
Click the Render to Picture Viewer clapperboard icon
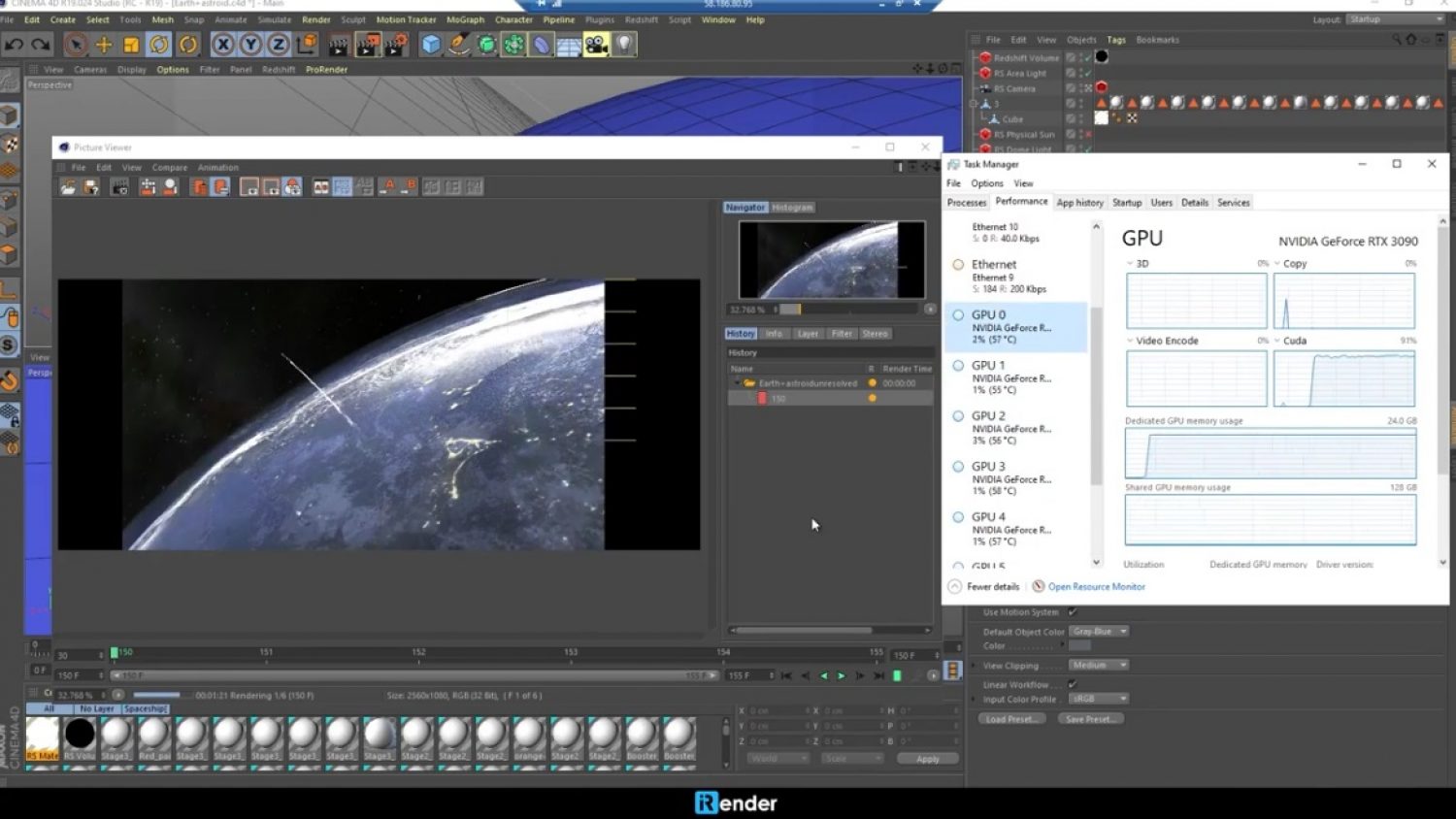(367, 45)
